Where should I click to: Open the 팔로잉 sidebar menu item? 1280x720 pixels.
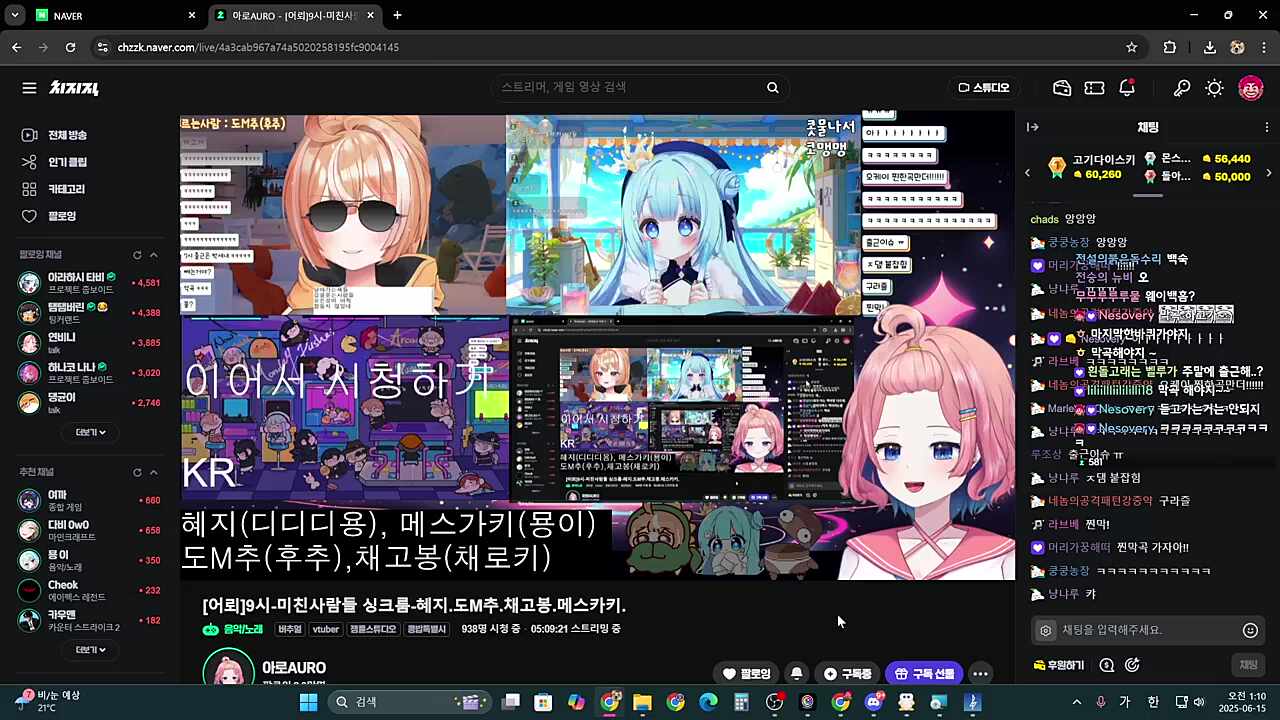pos(50,216)
